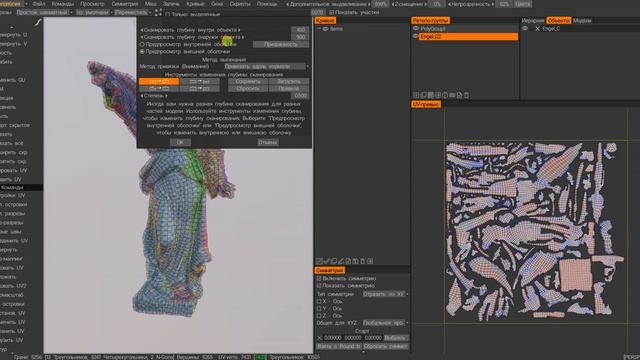This screenshot has height=360, width=640.
Task: Open the Команды menu
Action: (x=63, y=4)
